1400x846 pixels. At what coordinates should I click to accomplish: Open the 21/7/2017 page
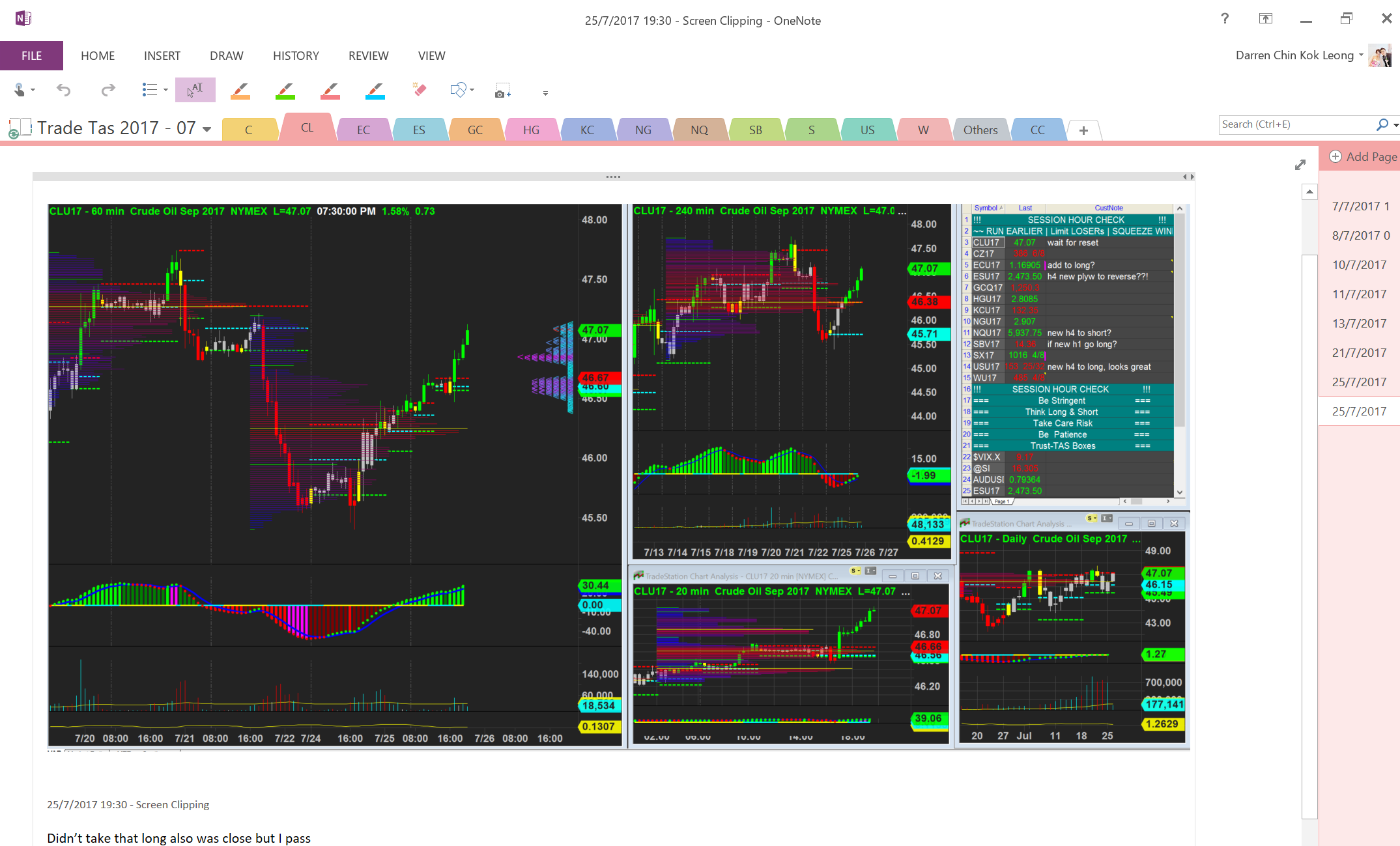tap(1360, 352)
